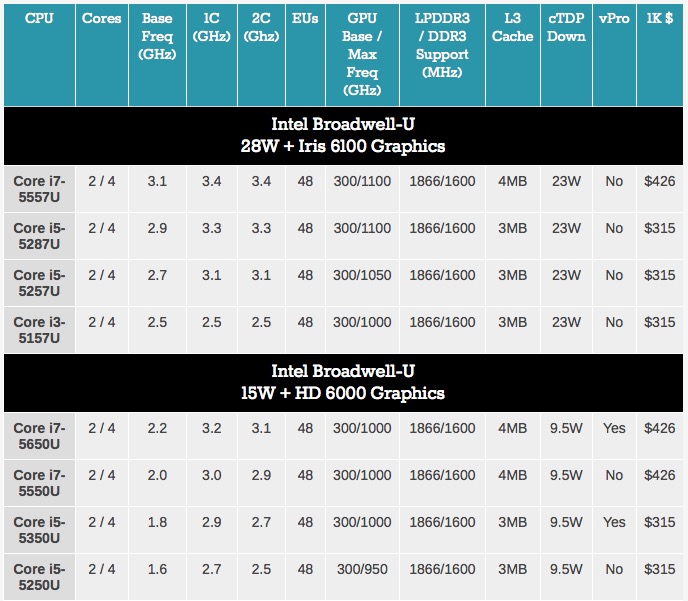Select the 300/1050 GPU frequency cell
Screen dimensions: 688x601
[x=361, y=275]
